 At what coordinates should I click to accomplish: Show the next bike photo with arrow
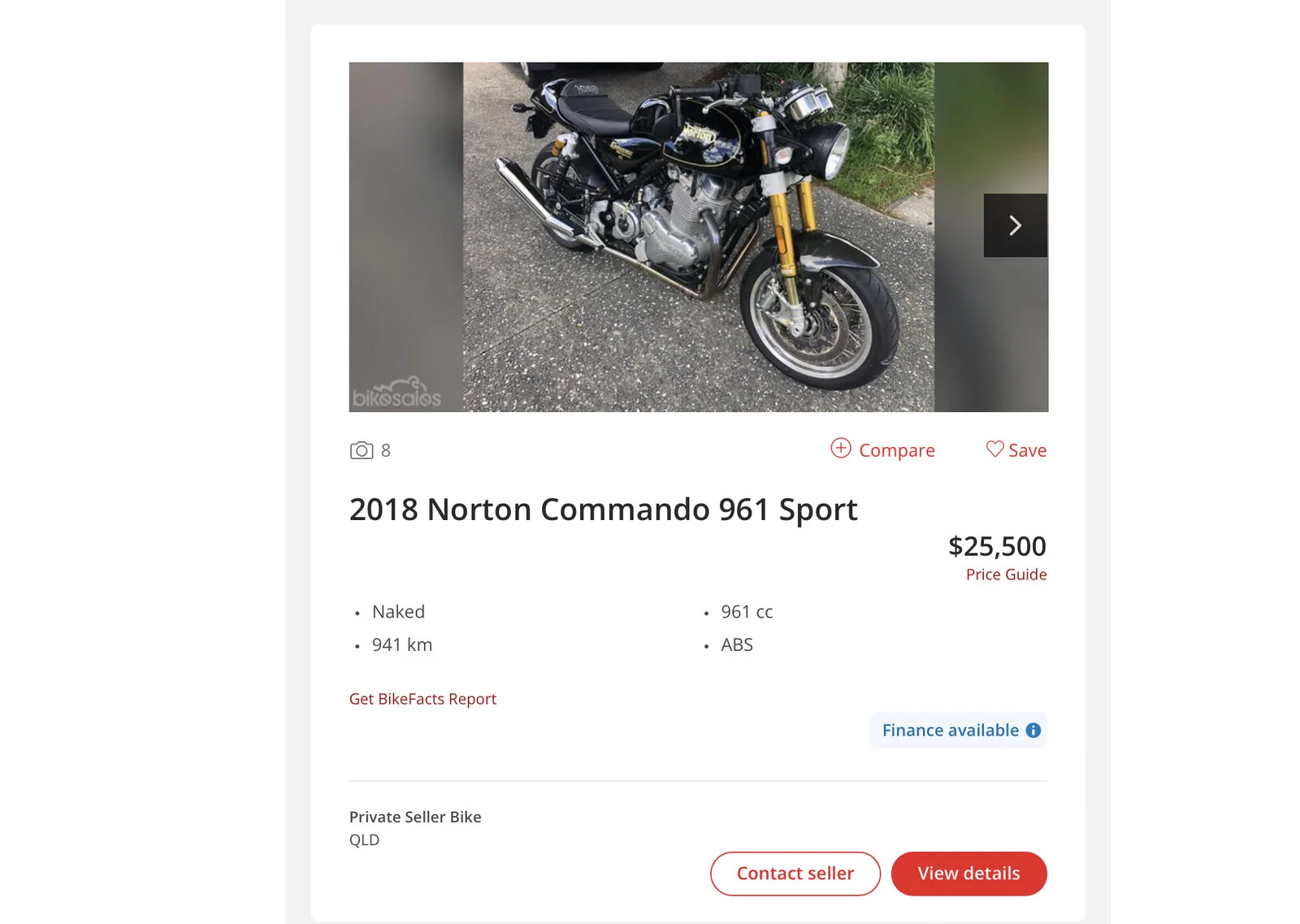[1015, 225]
